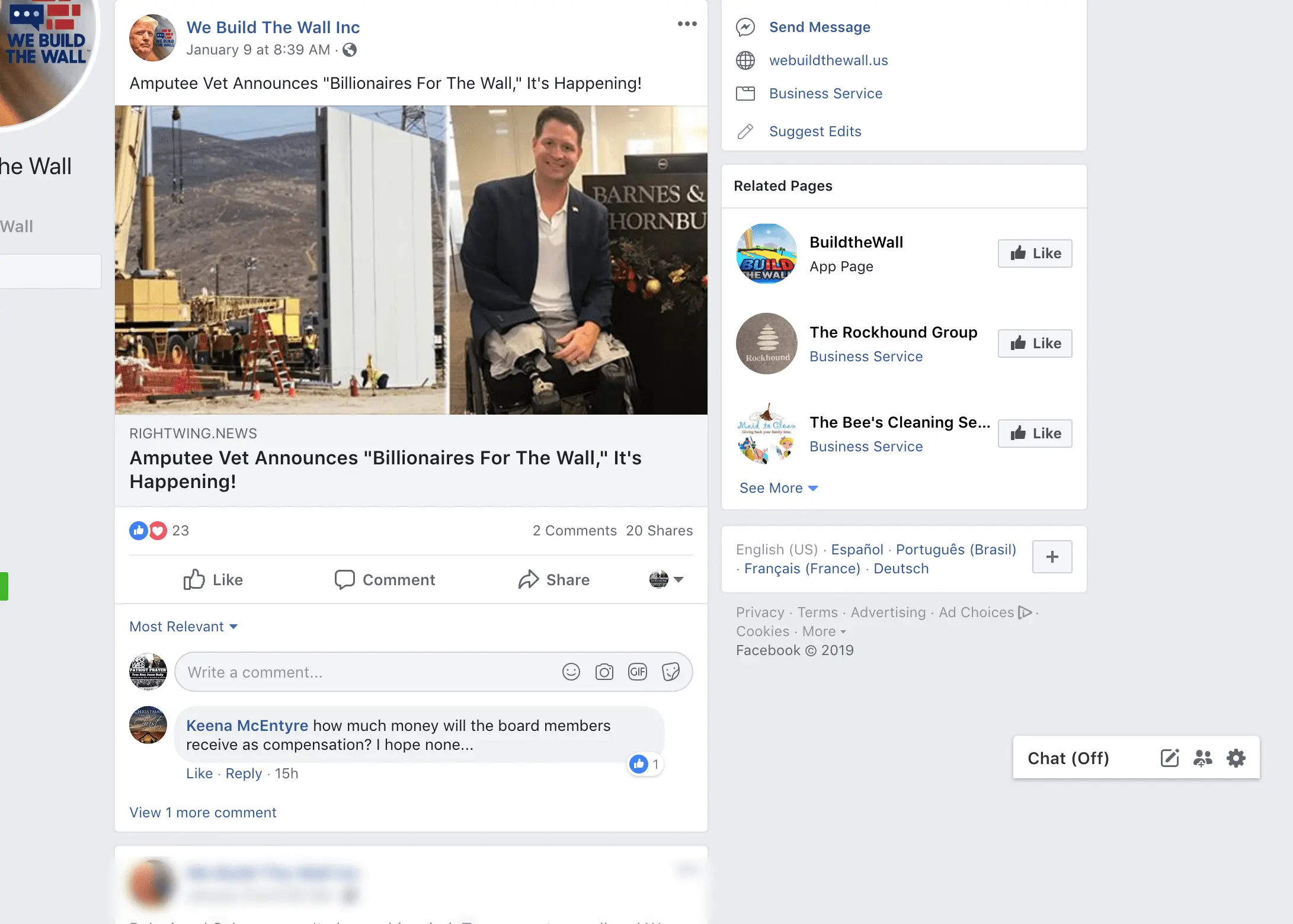Click the Comment action on the post
Screen dimensions: 1293x924
(385, 579)
